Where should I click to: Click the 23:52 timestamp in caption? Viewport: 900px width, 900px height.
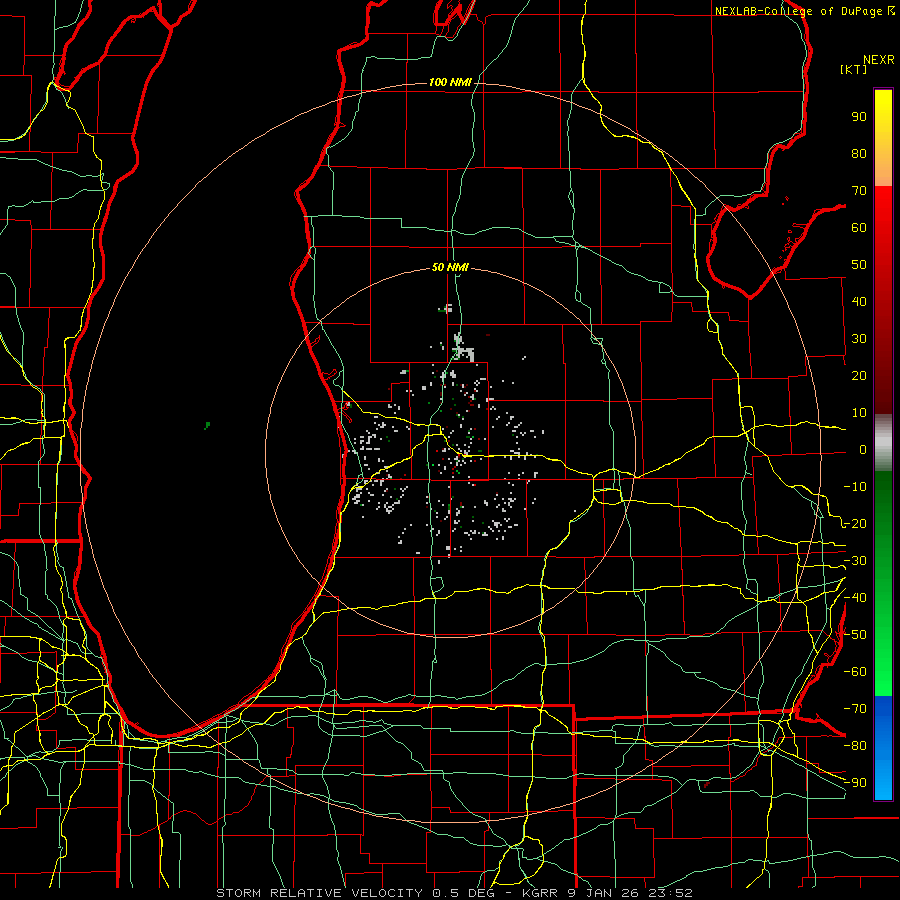(671, 893)
